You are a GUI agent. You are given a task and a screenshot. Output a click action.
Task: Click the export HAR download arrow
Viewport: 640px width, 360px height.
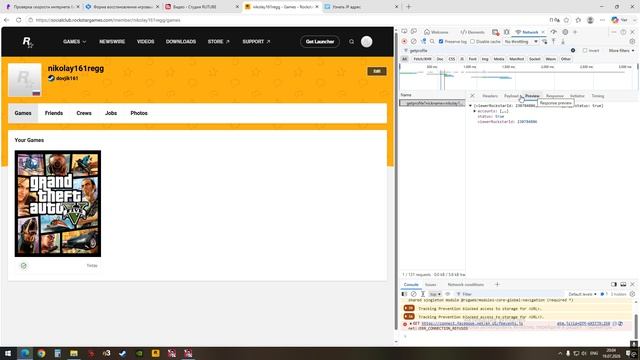pos(562,41)
